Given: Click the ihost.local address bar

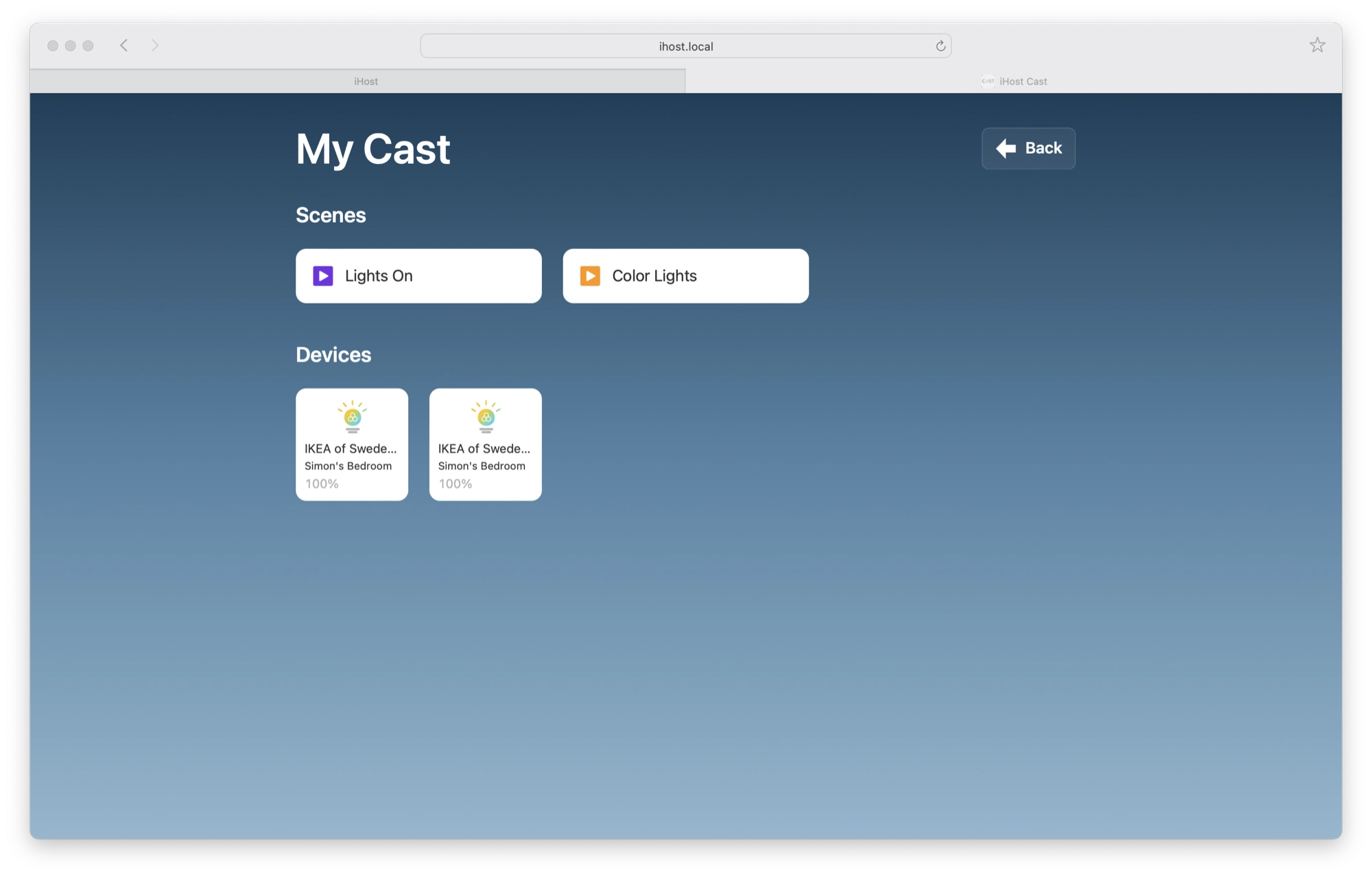Looking at the screenshot, I should (x=686, y=46).
